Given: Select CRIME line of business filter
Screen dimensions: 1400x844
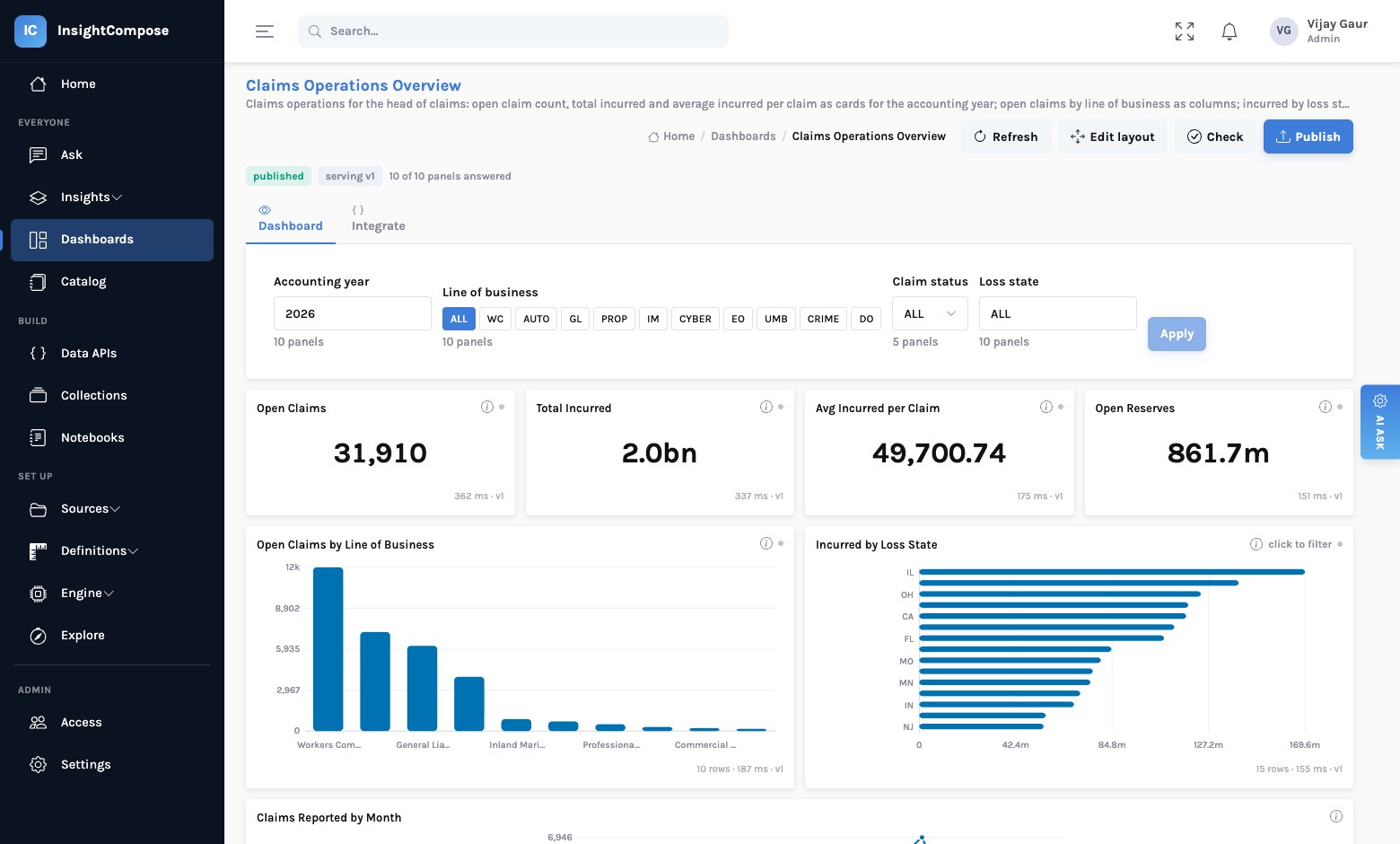Looking at the screenshot, I should point(823,319).
